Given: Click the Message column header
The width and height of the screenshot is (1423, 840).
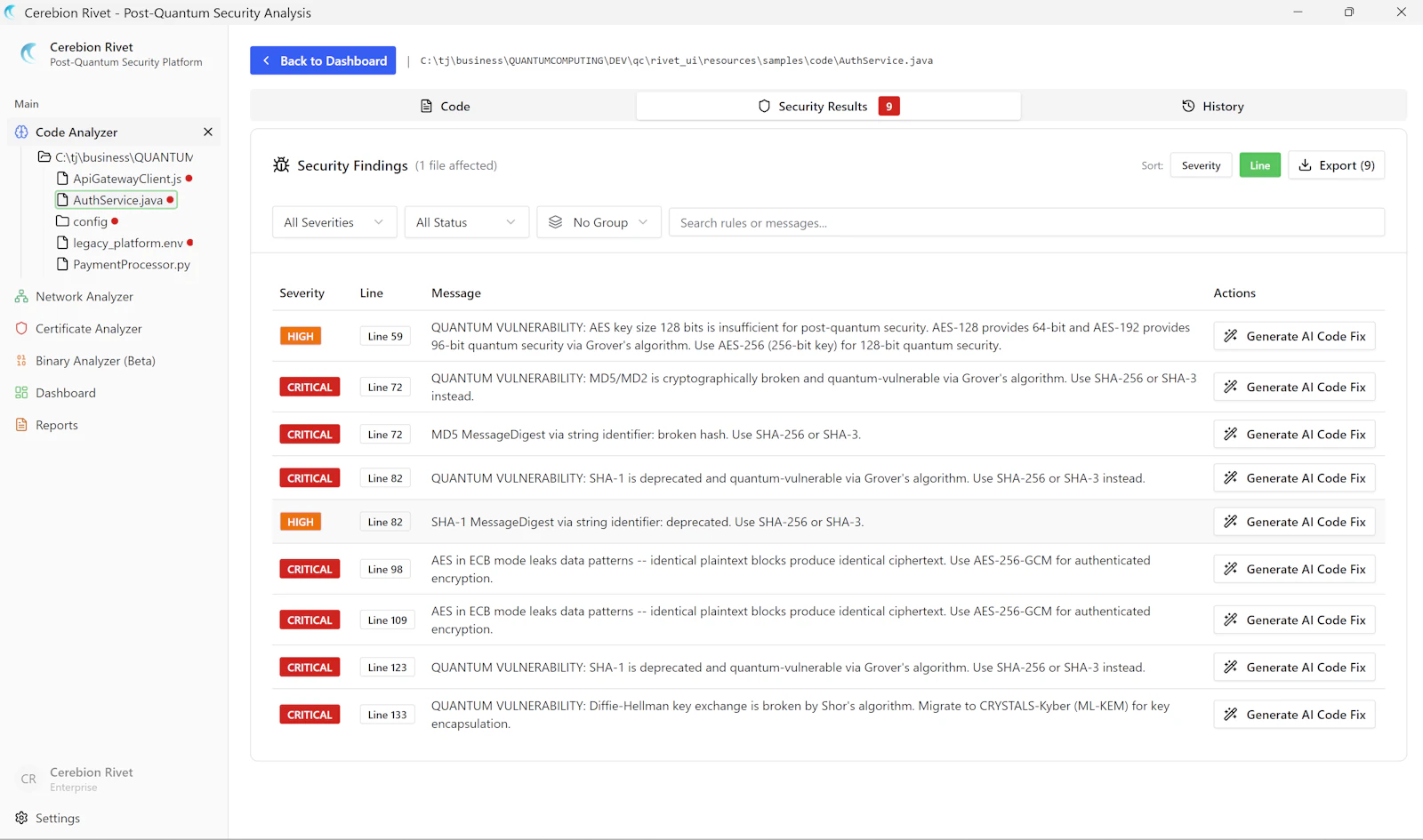Looking at the screenshot, I should pos(455,292).
